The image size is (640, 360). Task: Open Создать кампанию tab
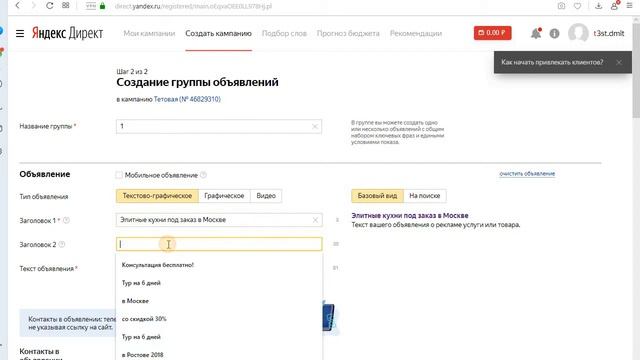point(218,33)
